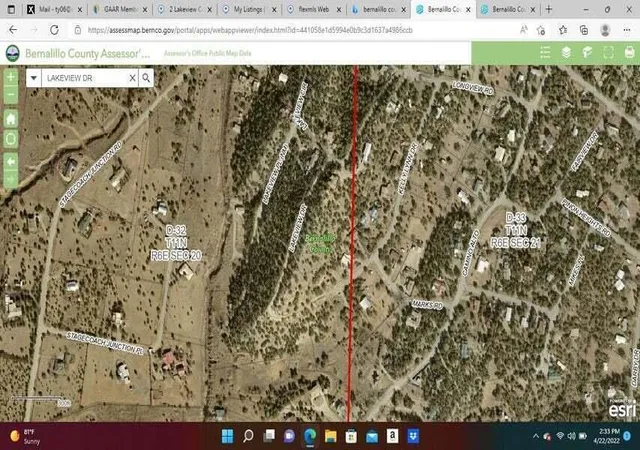Open Windows taskbar Search
This screenshot has height=450, width=640.
click(248, 436)
